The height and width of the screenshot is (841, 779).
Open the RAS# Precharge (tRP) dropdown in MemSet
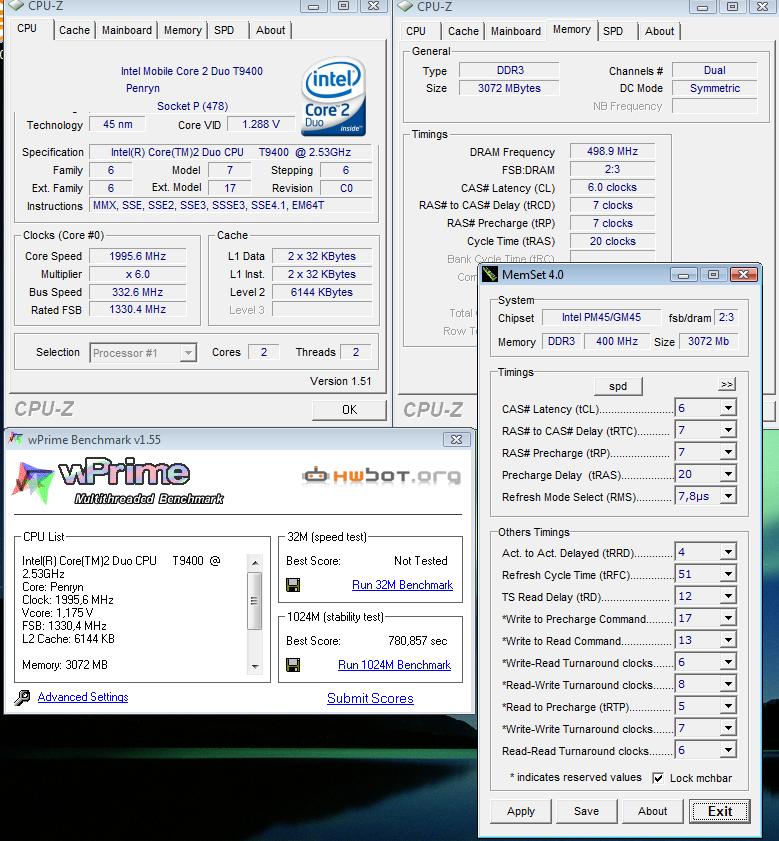click(x=728, y=452)
